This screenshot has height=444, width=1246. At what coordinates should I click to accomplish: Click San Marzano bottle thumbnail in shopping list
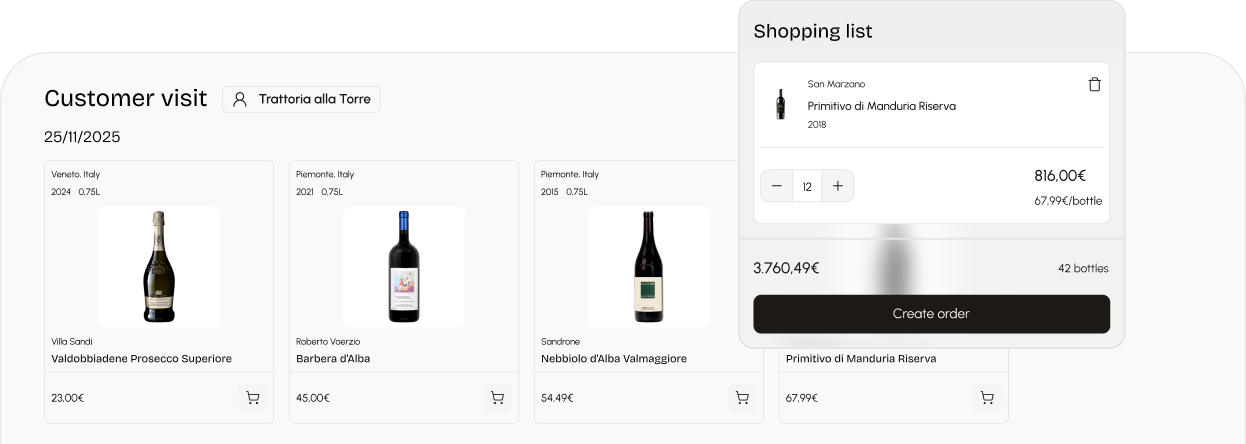click(779, 104)
